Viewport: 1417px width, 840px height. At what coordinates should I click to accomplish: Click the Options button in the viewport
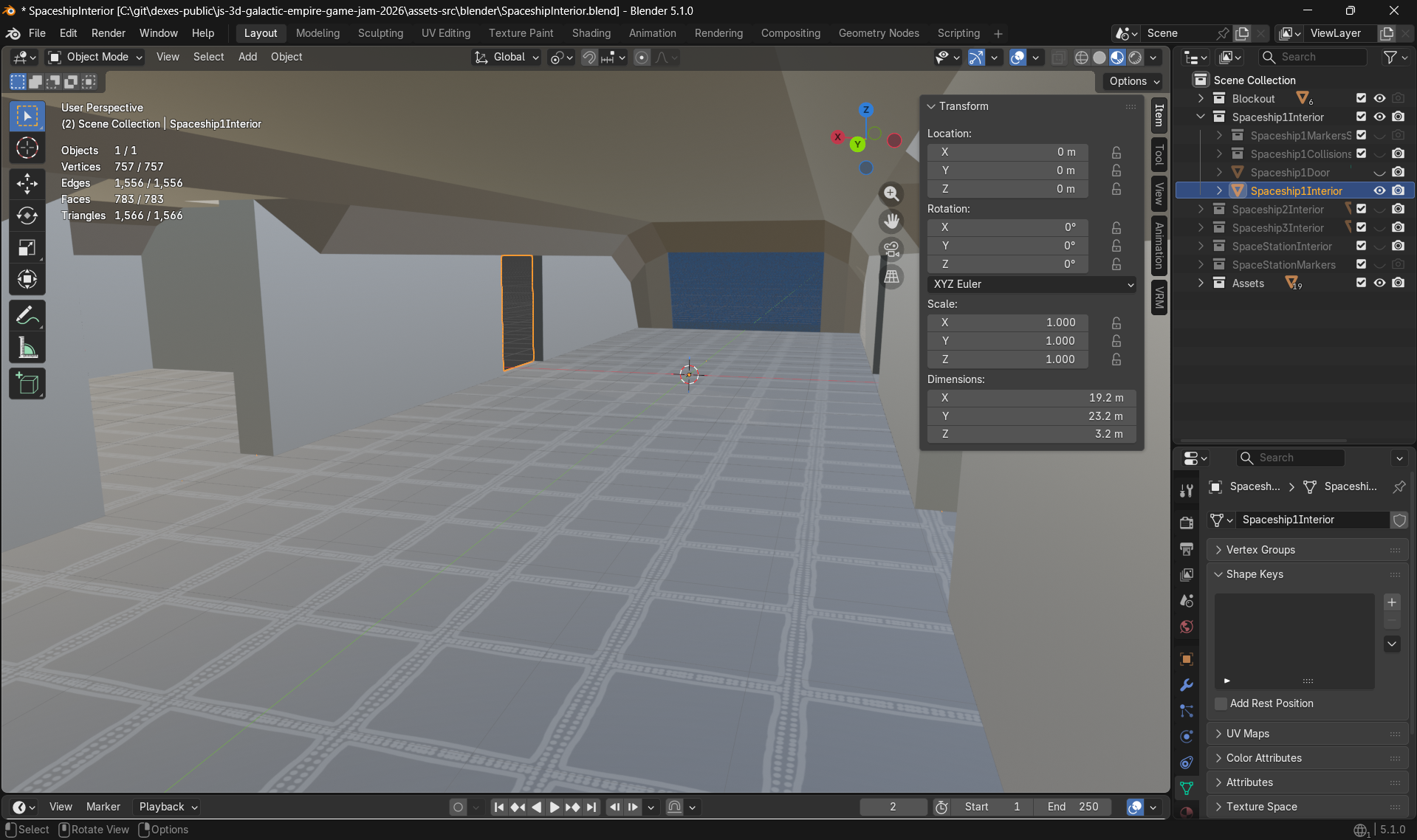click(1132, 81)
